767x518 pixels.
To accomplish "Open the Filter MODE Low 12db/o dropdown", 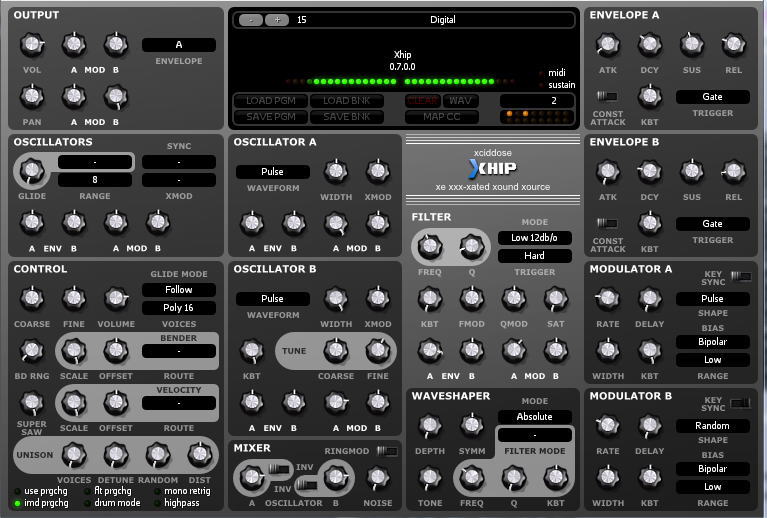I will pyautogui.click(x=535, y=238).
